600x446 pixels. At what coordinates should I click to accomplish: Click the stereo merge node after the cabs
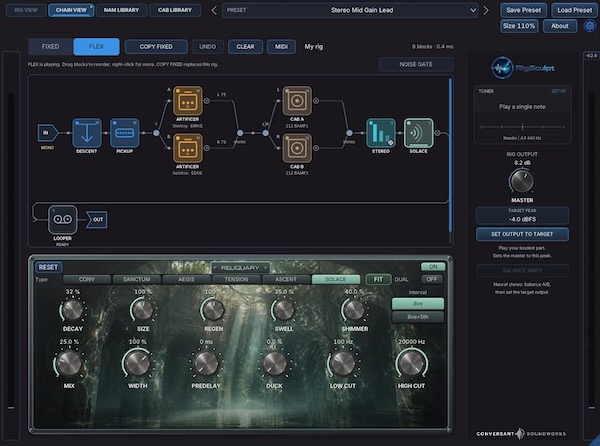pyautogui.click(x=349, y=133)
